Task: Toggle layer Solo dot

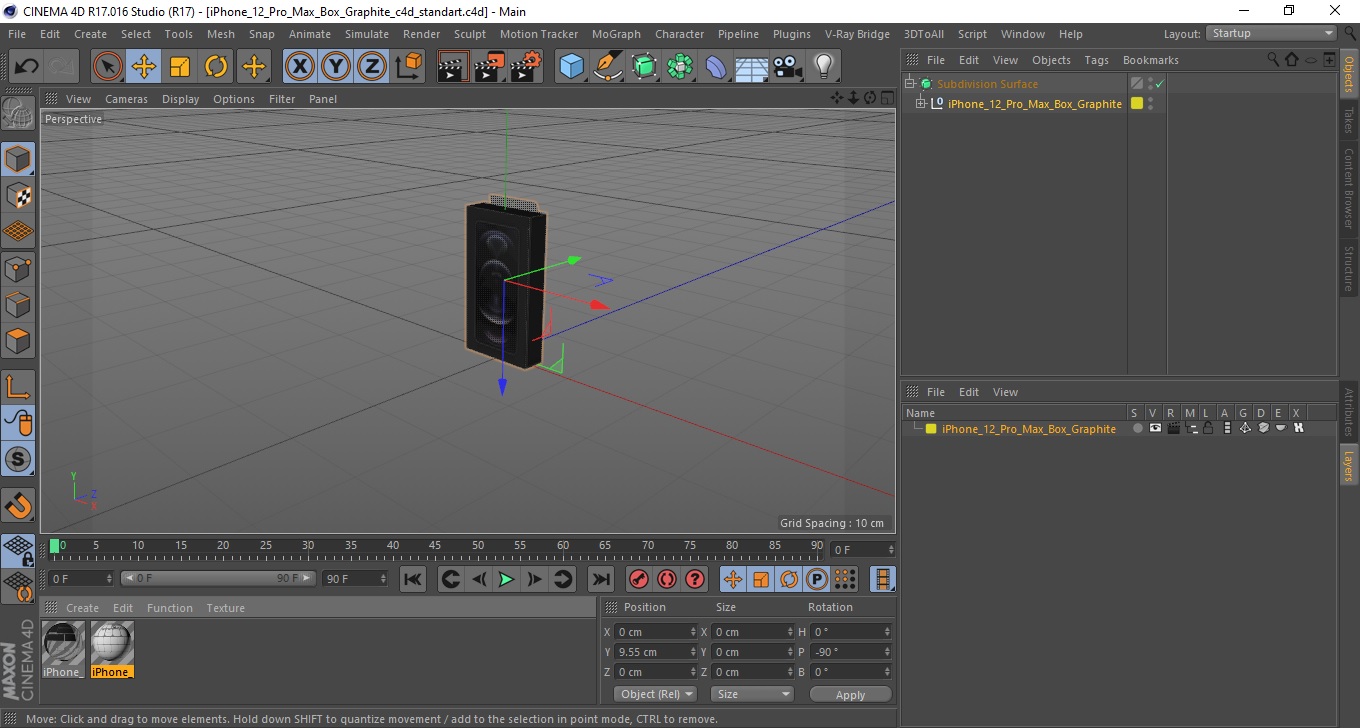Action: pos(1137,428)
